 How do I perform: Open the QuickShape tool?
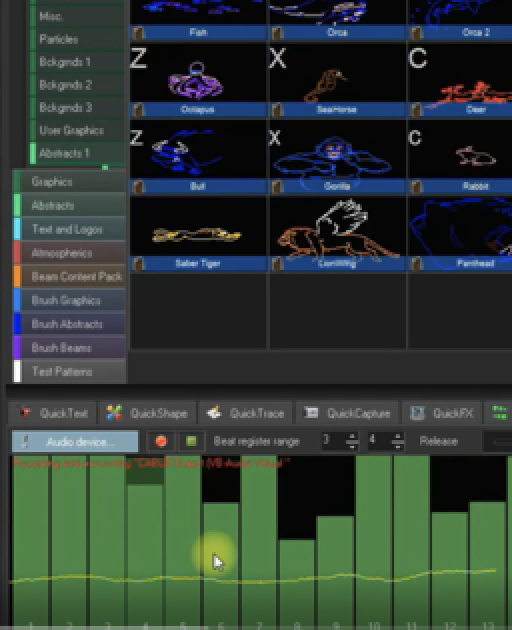[147, 413]
